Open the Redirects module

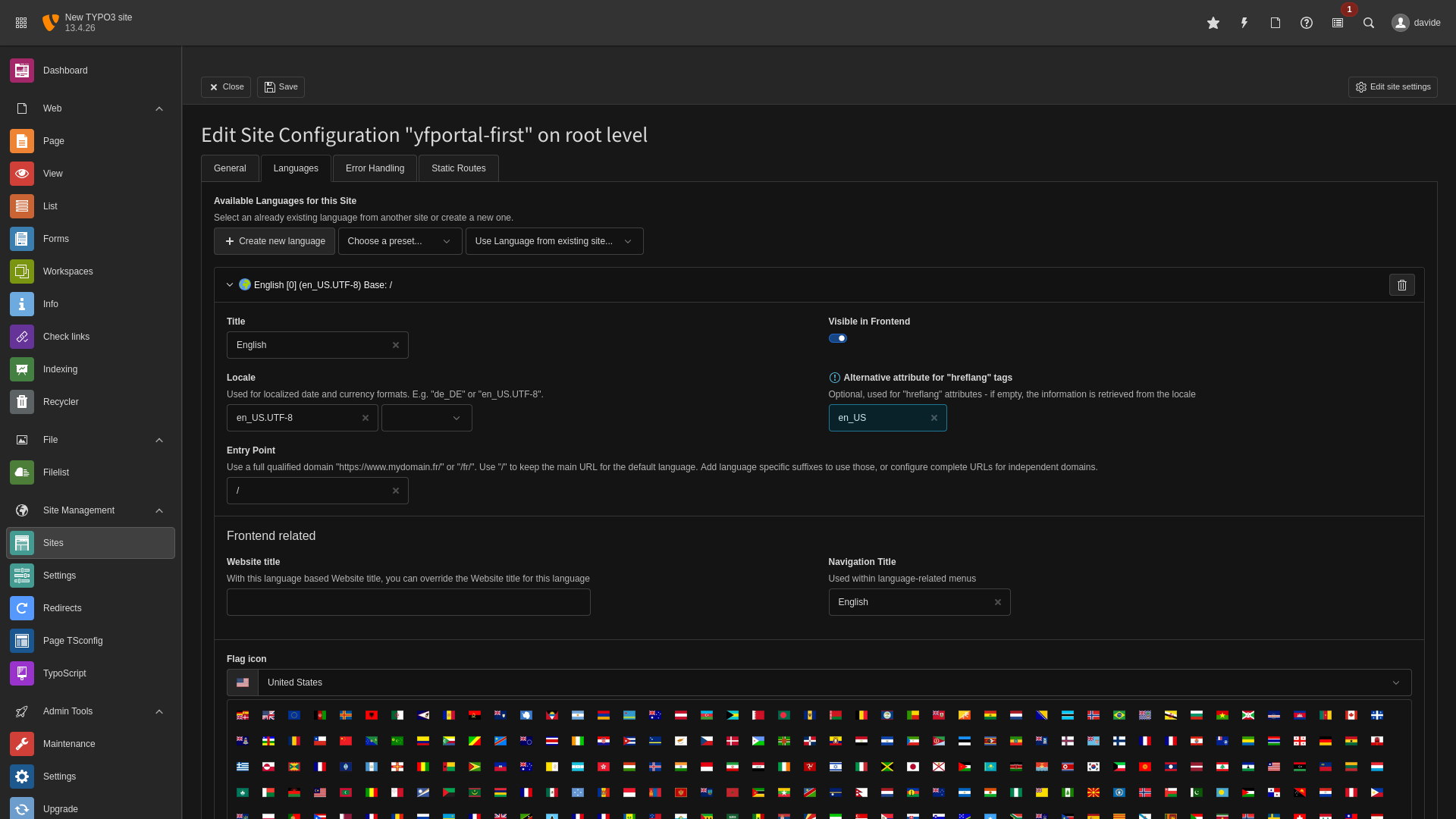coord(62,608)
